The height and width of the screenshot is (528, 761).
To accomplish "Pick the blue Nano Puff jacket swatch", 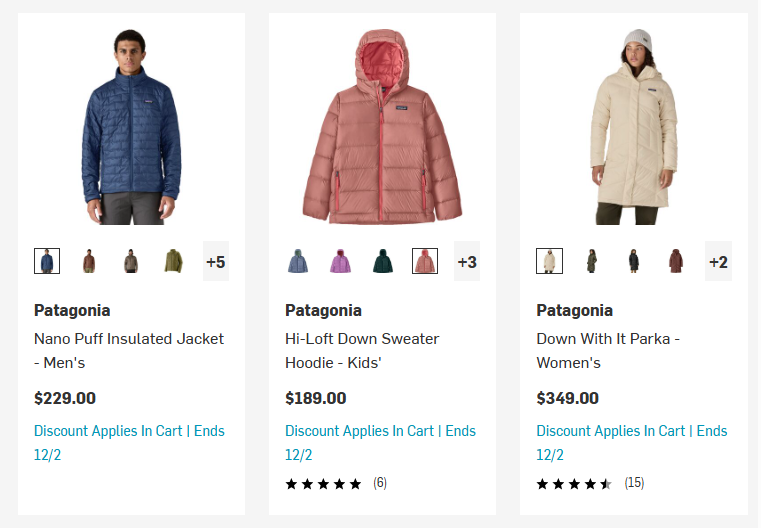I will pyautogui.click(x=47, y=262).
